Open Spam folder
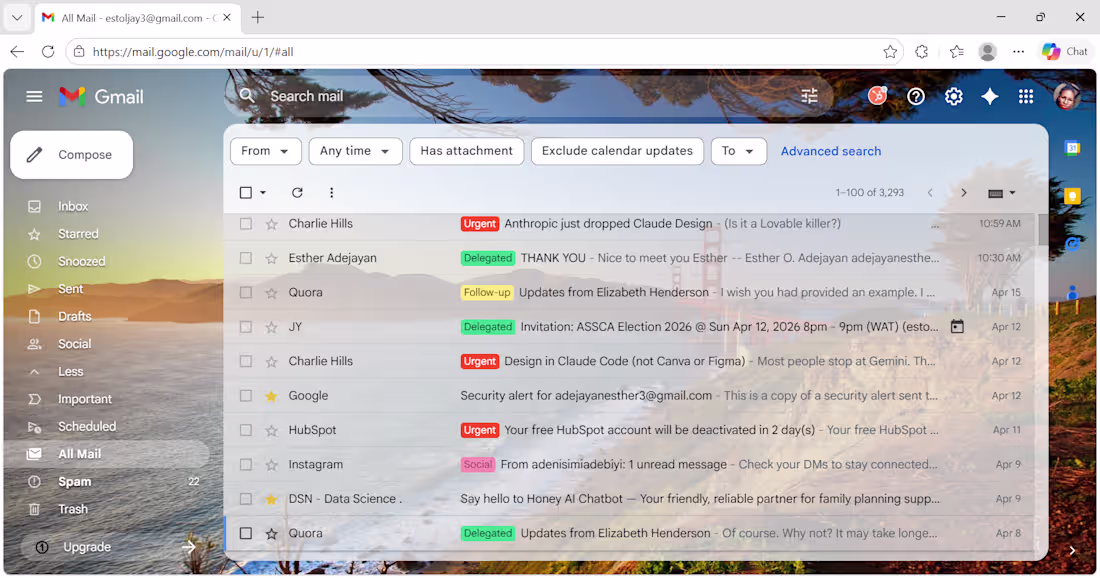This screenshot has width=1100, height=578. [x=74, y=481]
